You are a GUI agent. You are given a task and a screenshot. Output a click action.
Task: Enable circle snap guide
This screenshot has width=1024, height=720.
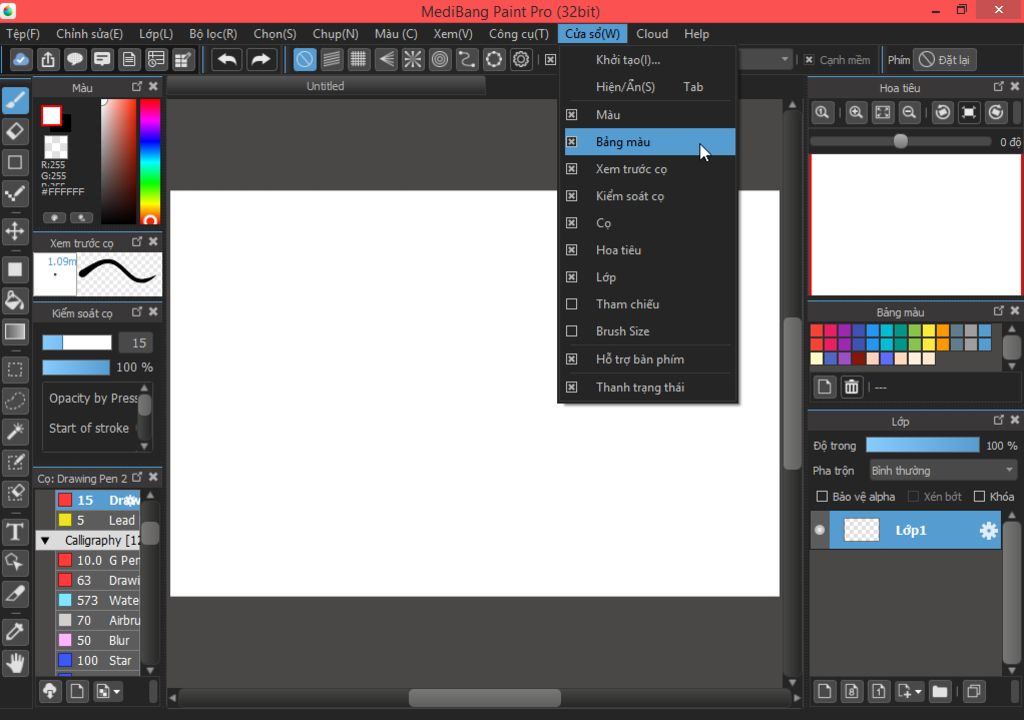tap(440, 59)
